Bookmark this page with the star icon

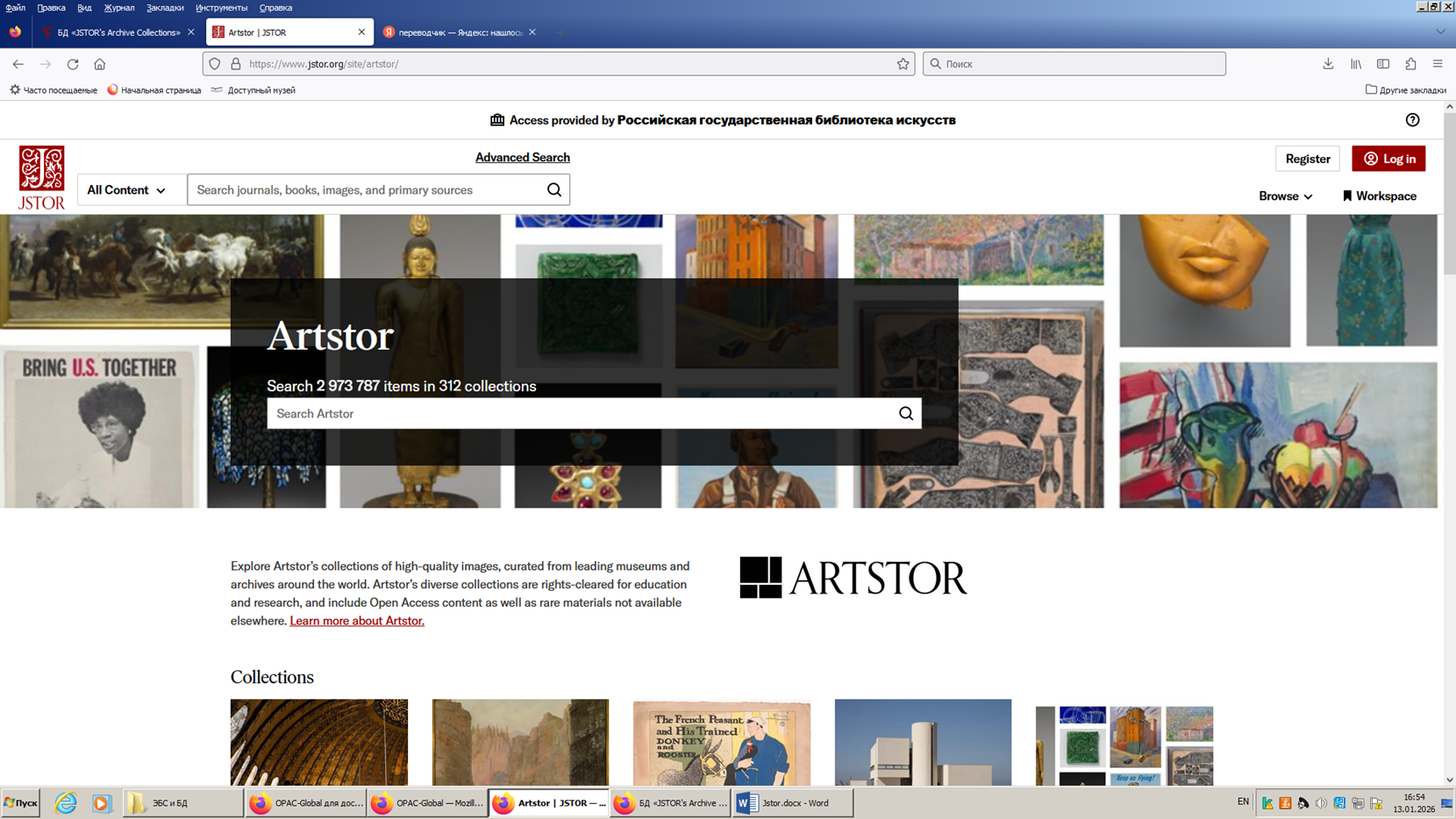pyautogui.click(x=903, y=64)
